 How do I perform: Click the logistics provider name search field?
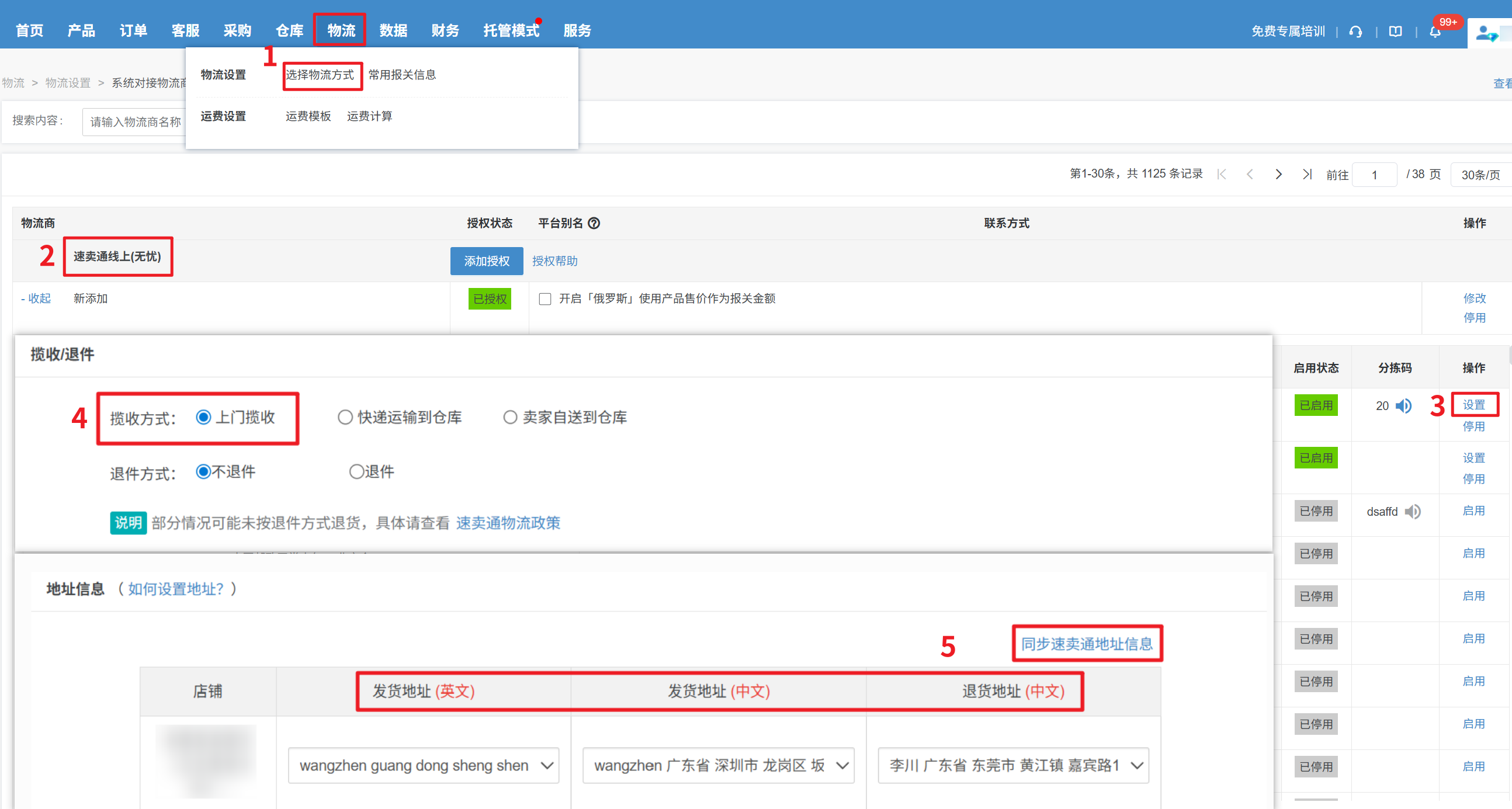click(135, 121)
